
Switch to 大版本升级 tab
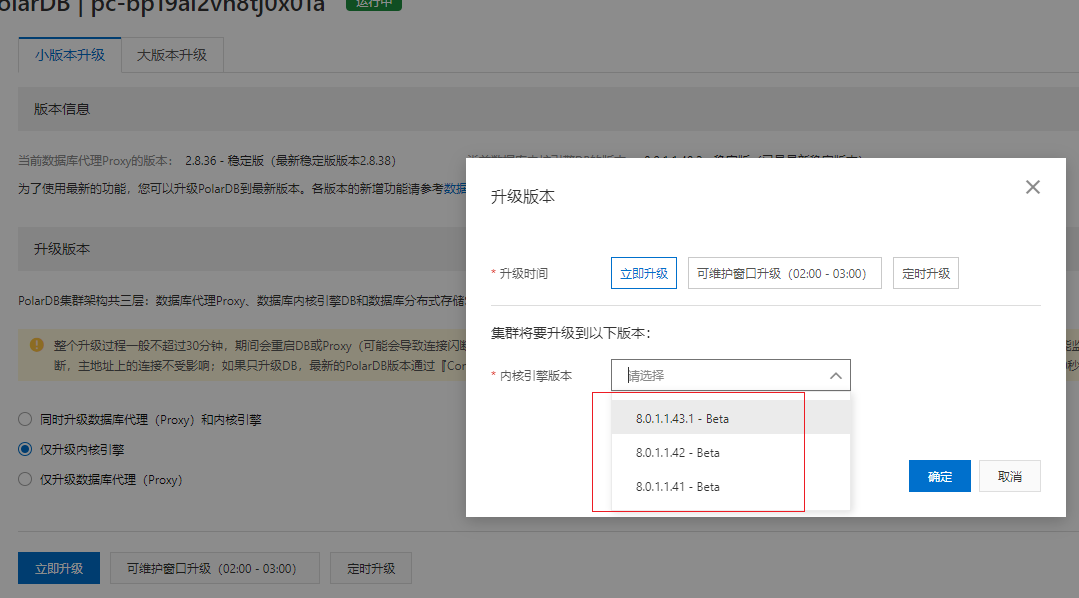(x=172, y=55)
